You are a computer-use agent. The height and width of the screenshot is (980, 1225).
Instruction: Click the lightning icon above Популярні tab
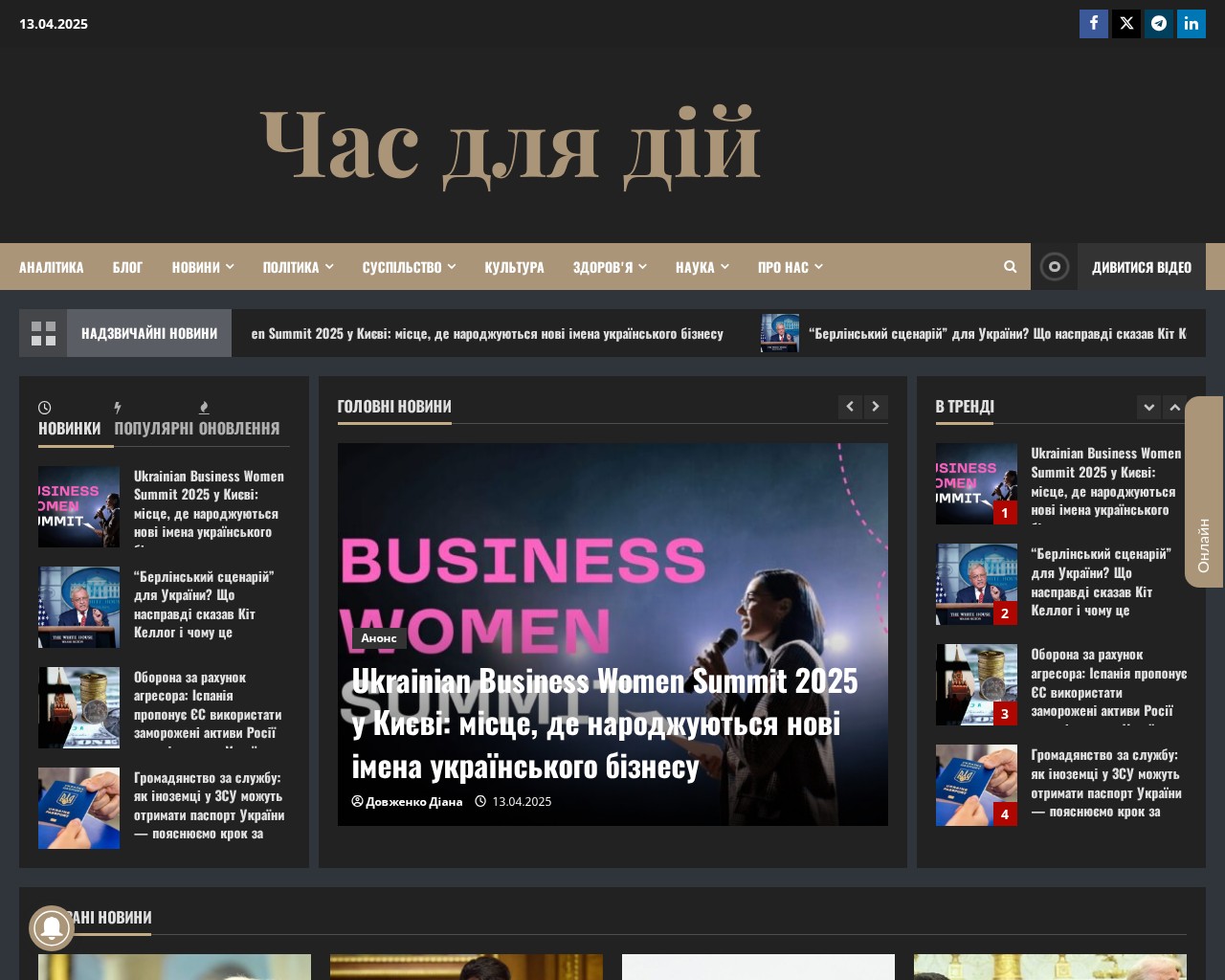pyautogui.click(x=118, y=408)
